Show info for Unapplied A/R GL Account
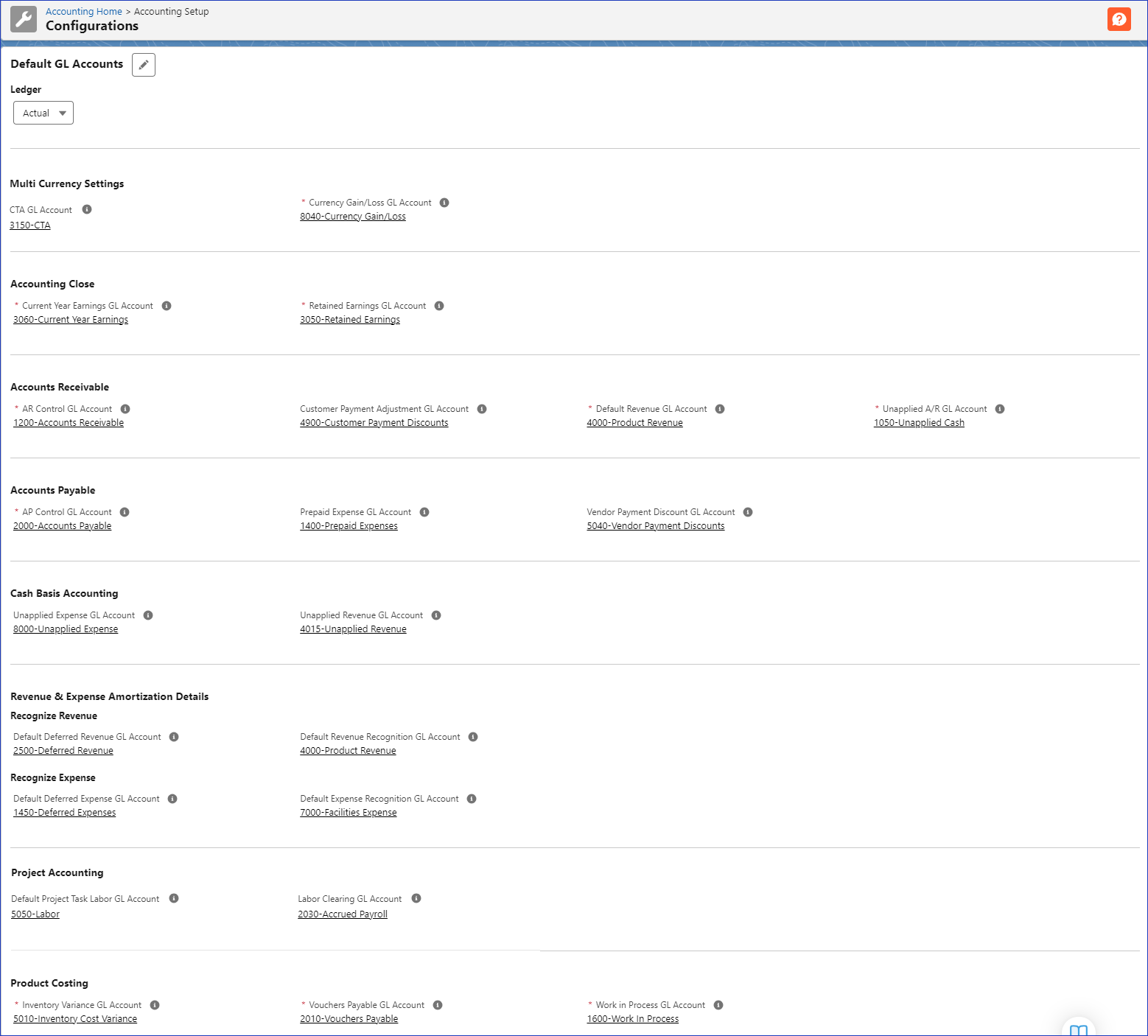Viewport: 1148px width, 1036px height. pos(1000,409)
